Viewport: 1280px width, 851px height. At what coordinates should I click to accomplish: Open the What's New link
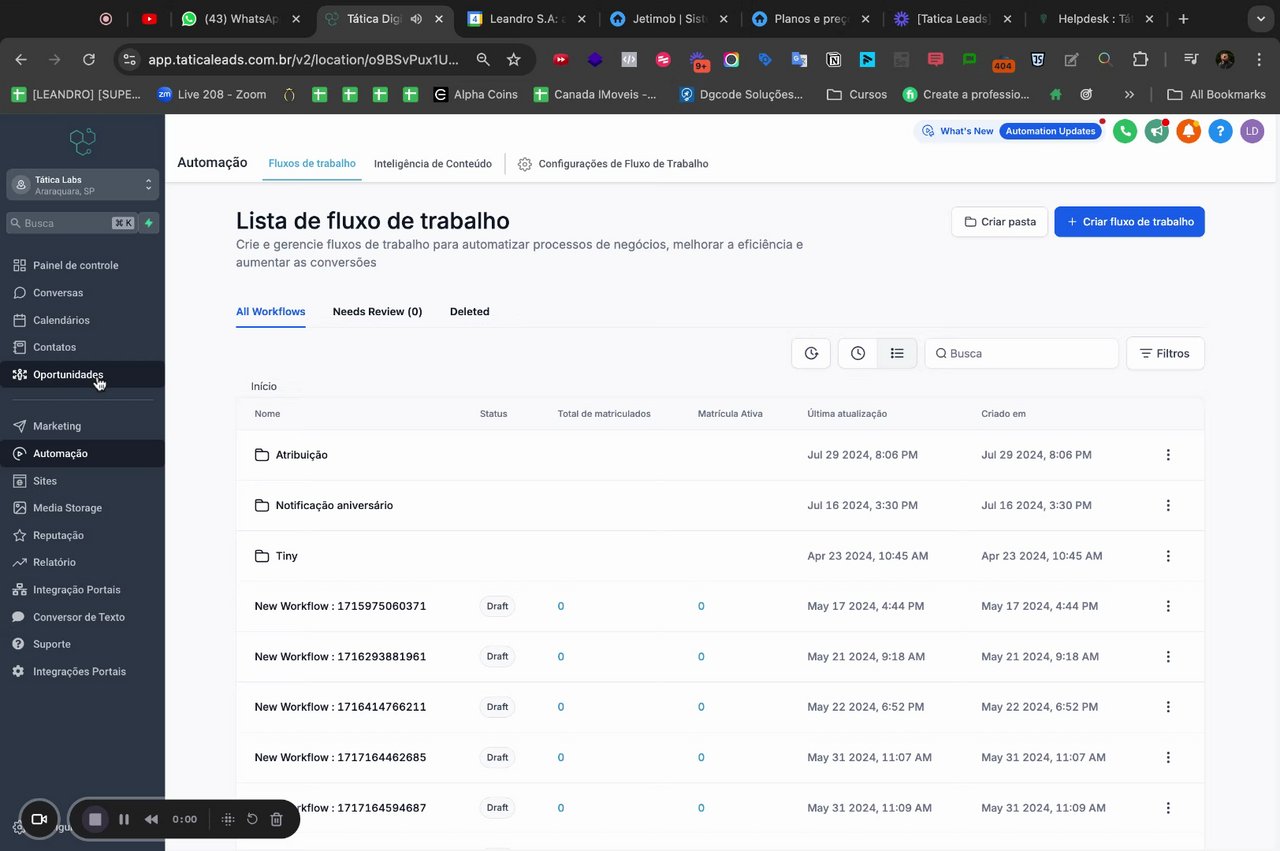958,131
